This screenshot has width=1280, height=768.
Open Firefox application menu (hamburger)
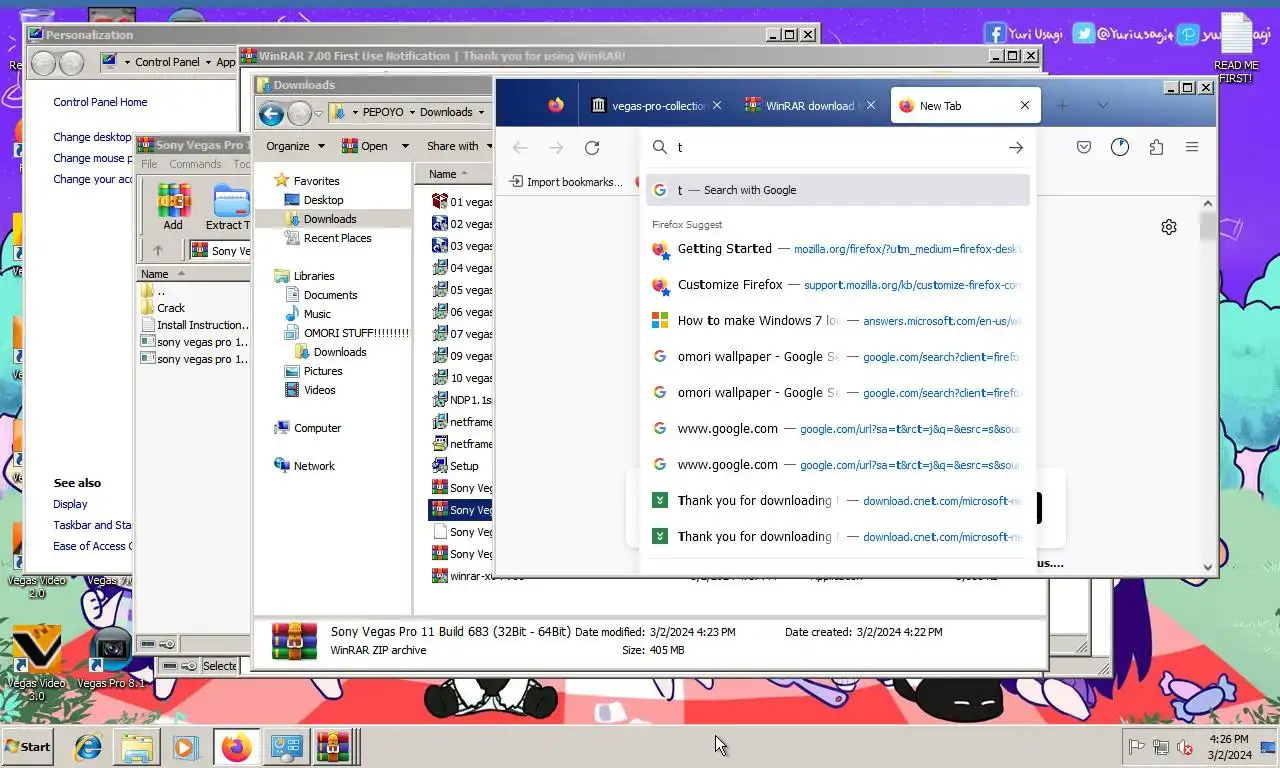1192,147
